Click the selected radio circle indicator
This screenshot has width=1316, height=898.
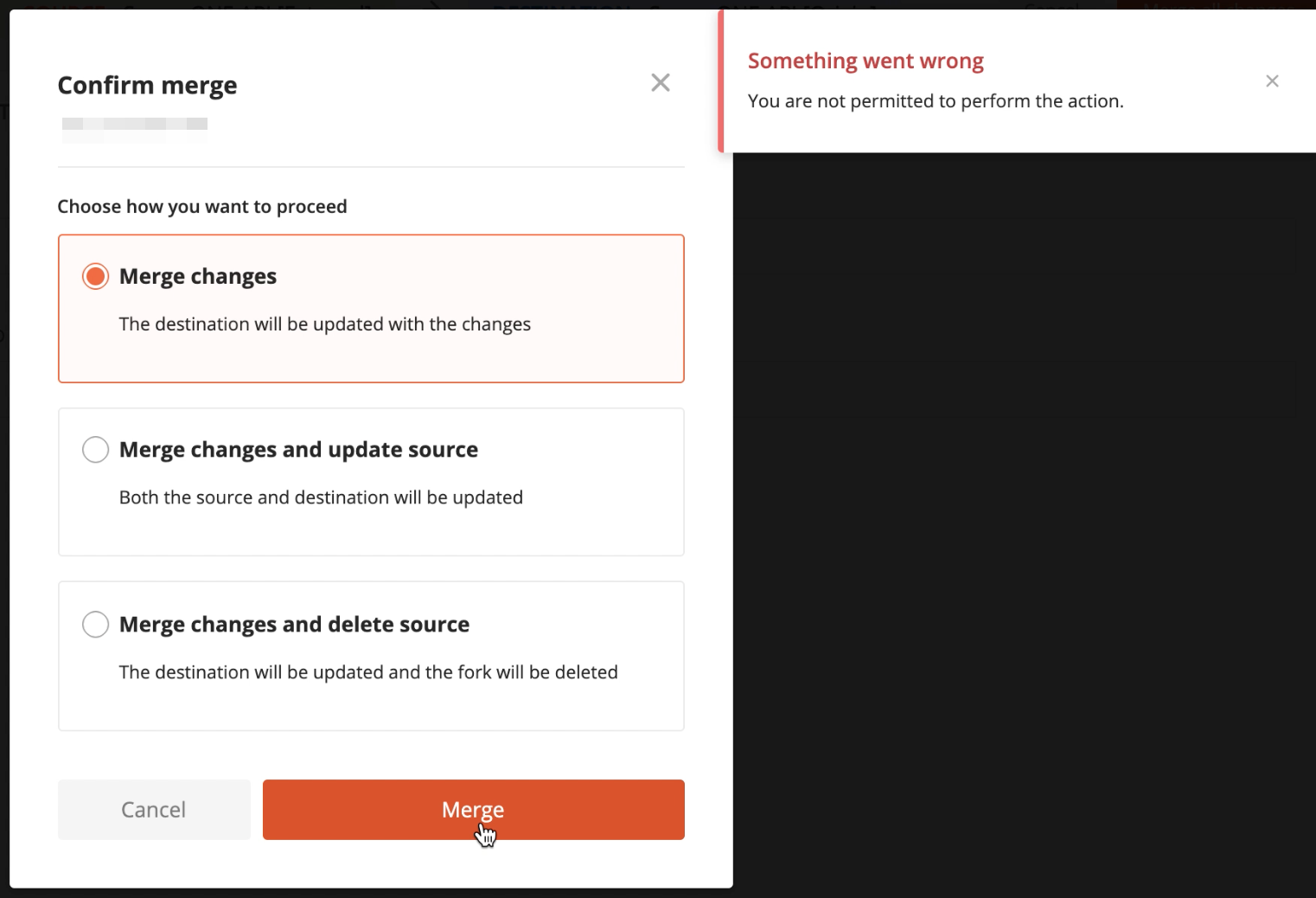[95, 275]
